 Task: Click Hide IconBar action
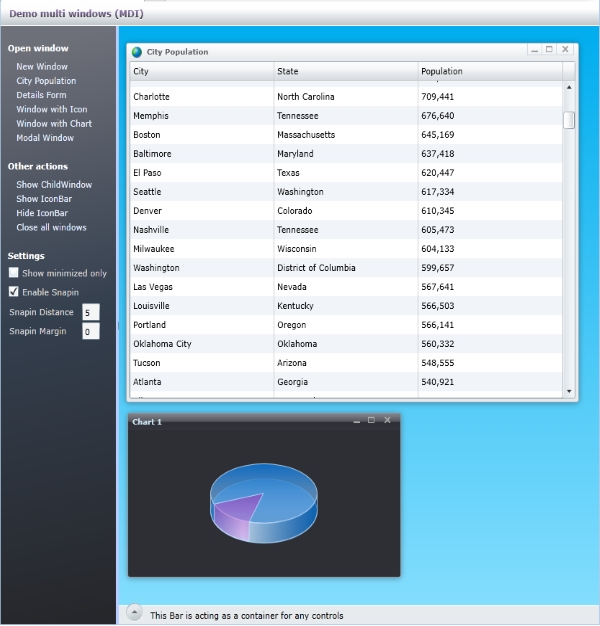pyautogui.click(x=42, y=213)
